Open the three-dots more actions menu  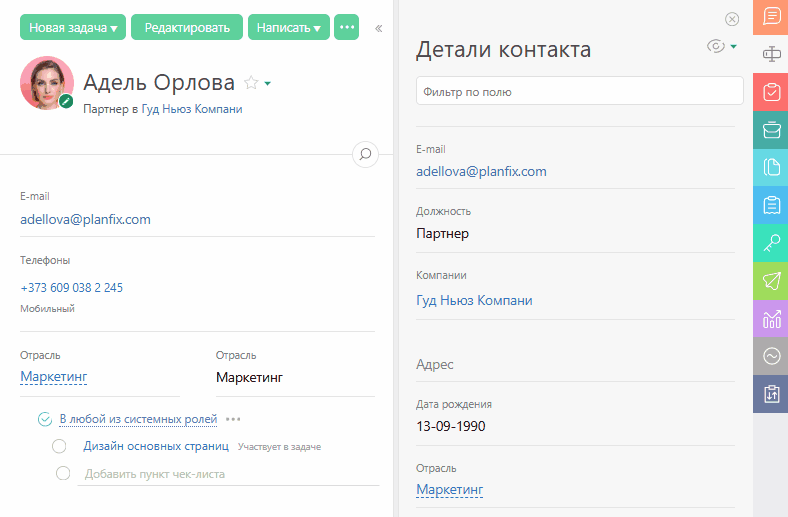(346, 27)
